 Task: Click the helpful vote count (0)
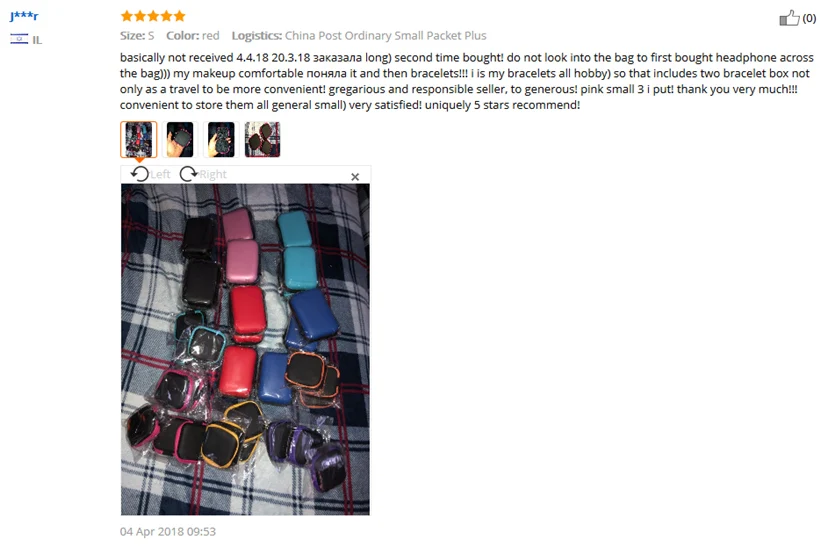pyautogui.click(x=809, y=18)
